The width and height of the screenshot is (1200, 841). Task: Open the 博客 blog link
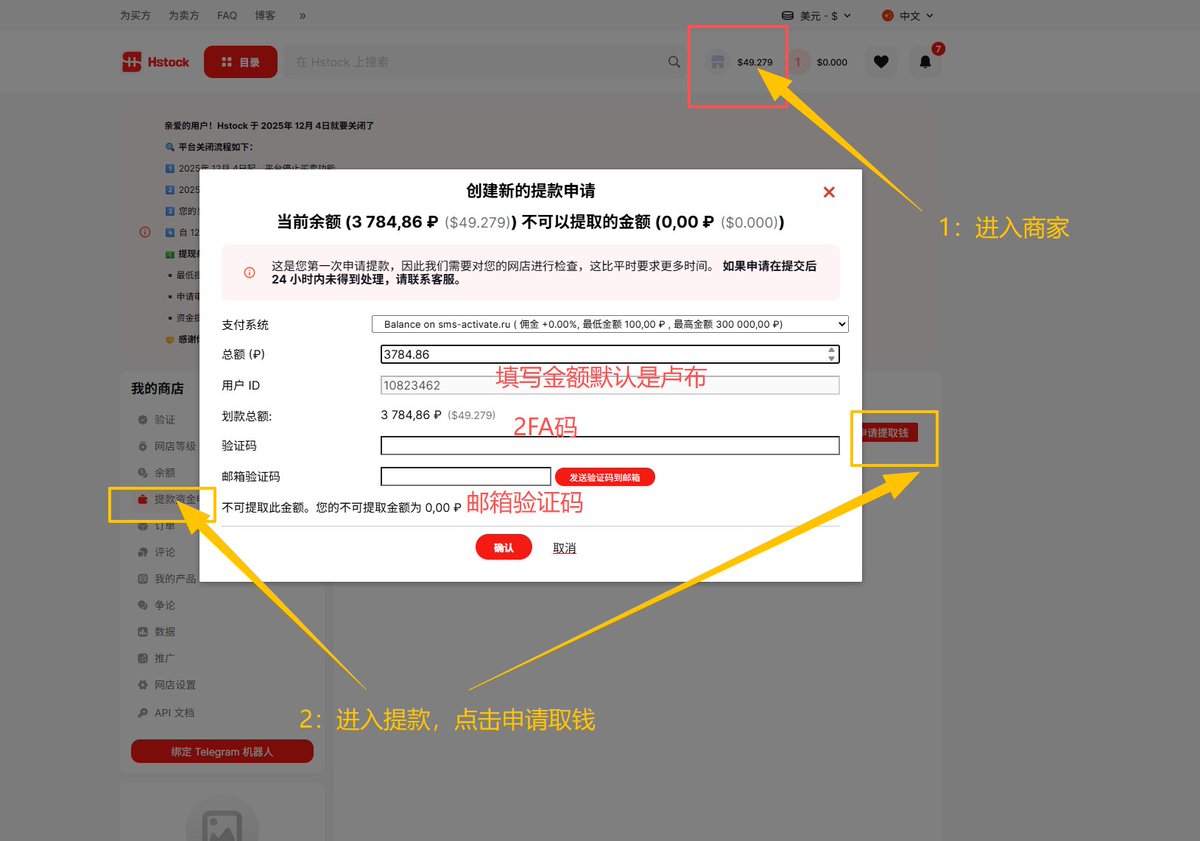(265, 16)
